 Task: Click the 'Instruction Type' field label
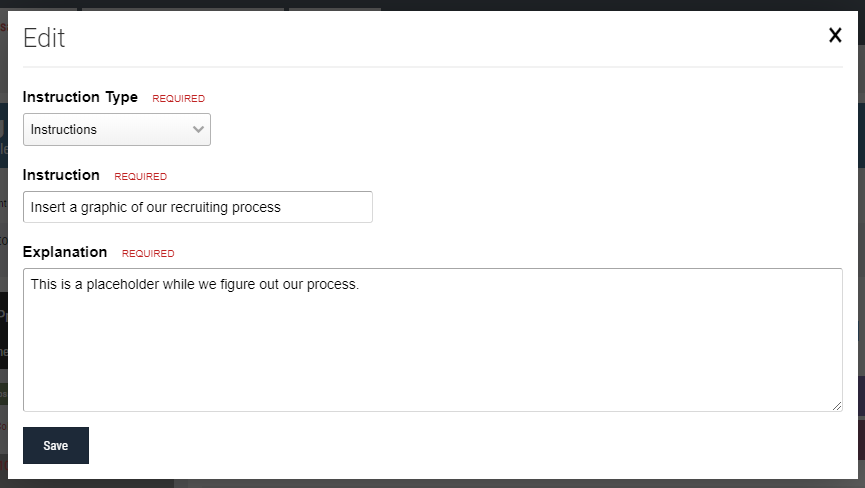point(80,97)
